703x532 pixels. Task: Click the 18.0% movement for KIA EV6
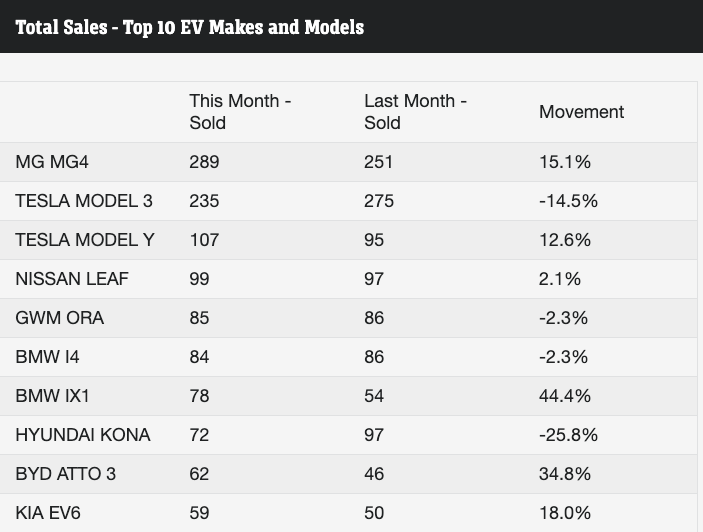pyautogui.click(x=565, y=513)
